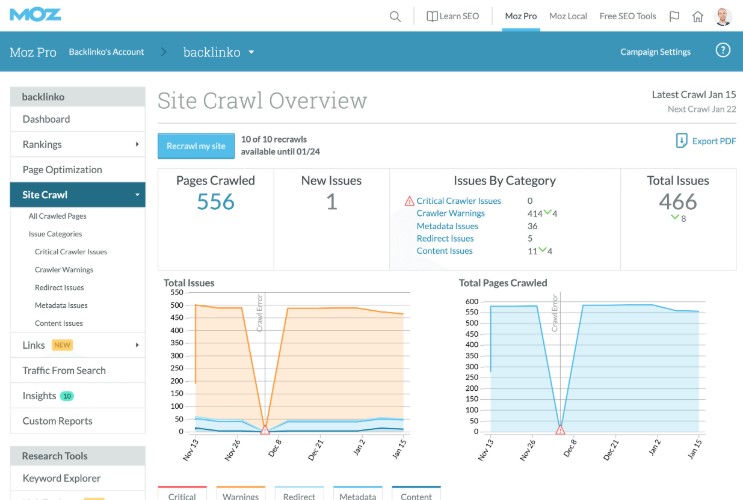The width and height of the screenshot is (743, 500).
Task: Open the Free SEO Tools menu
Action: tap(627, 16)
